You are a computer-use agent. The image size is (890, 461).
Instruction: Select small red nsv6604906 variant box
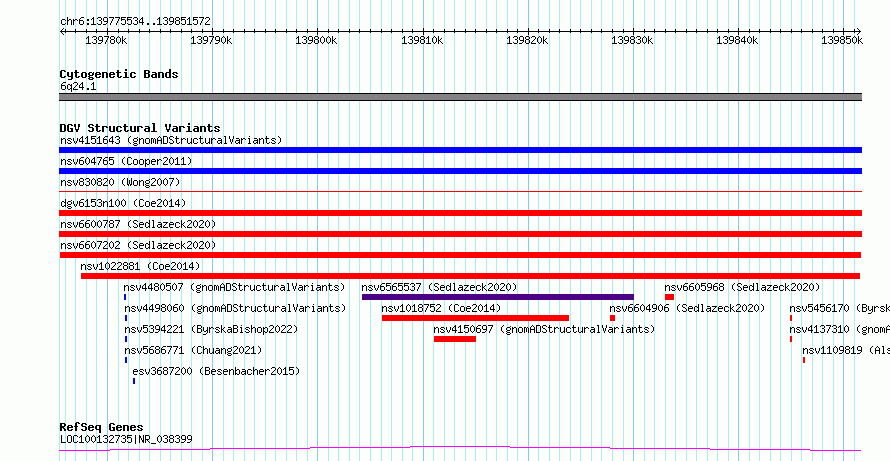612,318
